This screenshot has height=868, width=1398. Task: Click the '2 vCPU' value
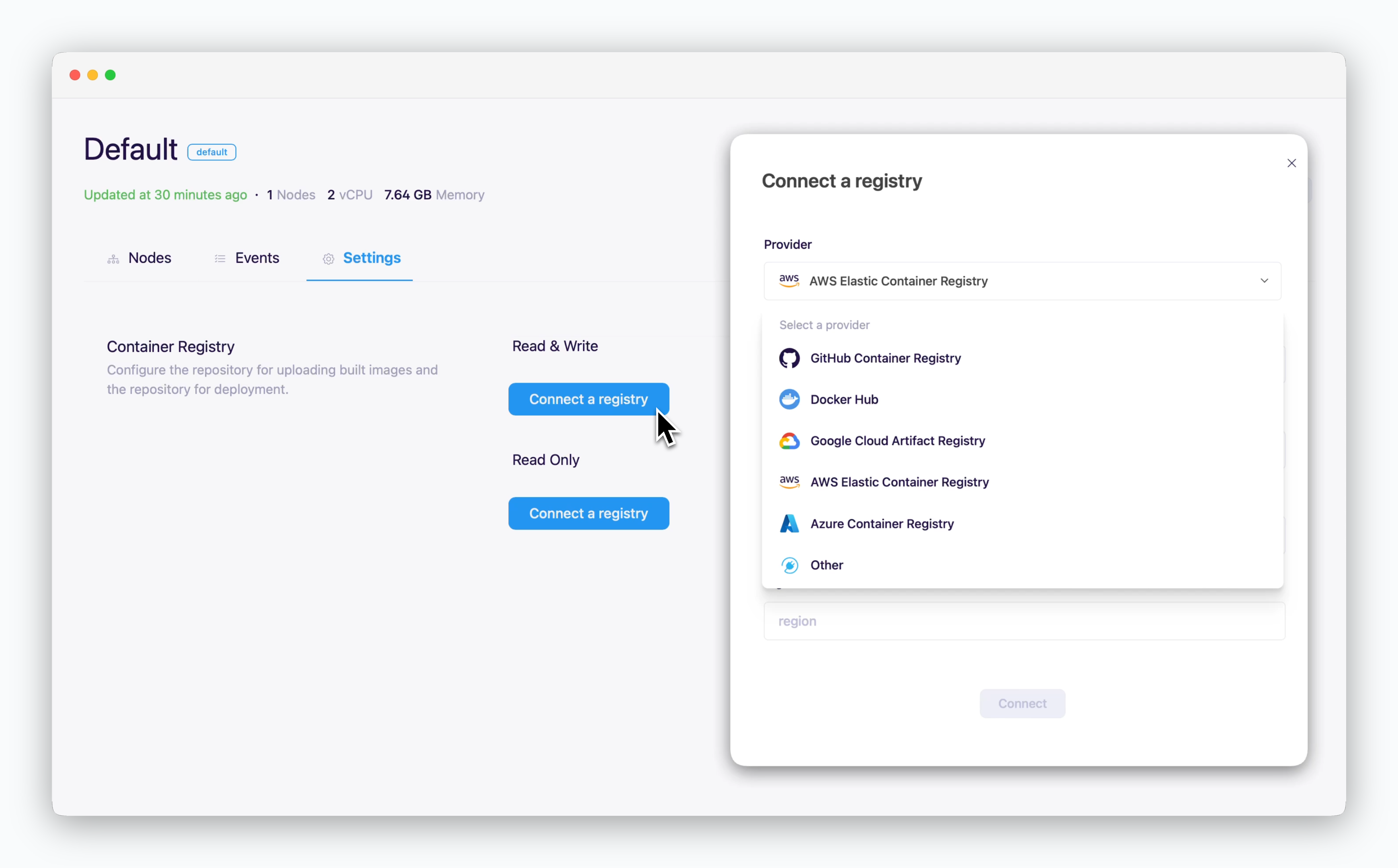tap(350, 195)
